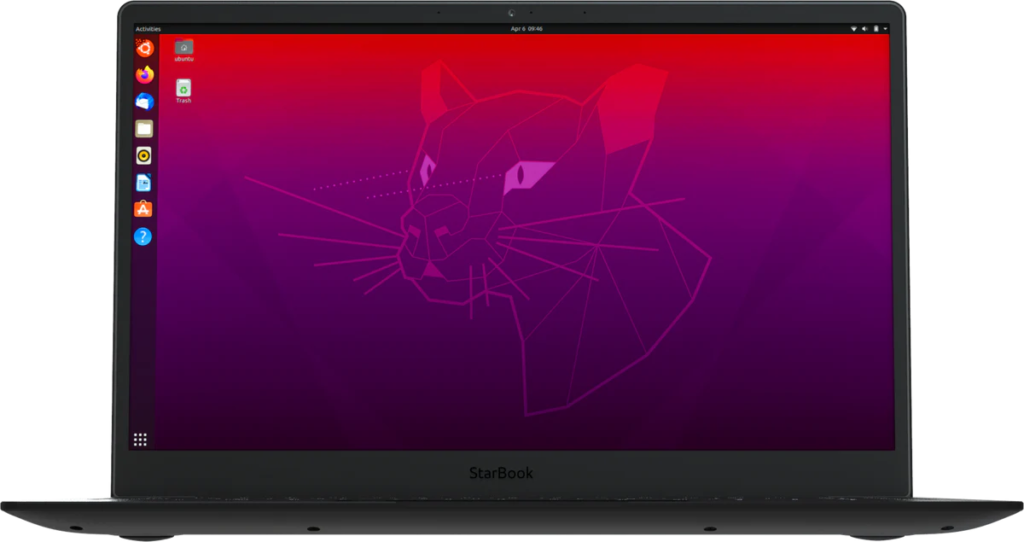Screen dimensions: 1024x542
Task: Click the battery status icon
Action: (x=876, y=29)
